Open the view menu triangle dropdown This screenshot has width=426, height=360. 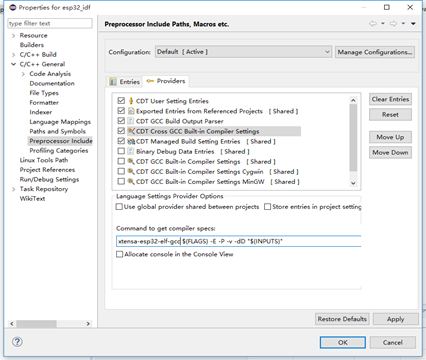pyautogui.click(x=413, y=23)
